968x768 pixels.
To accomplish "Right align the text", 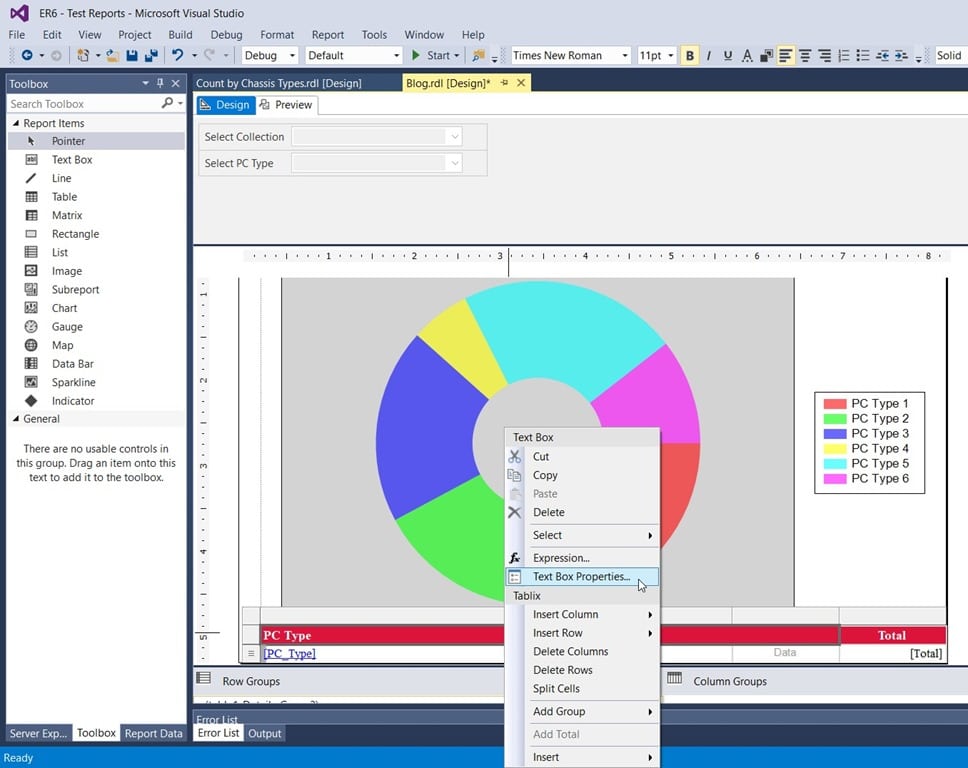I will click(824, 56).
